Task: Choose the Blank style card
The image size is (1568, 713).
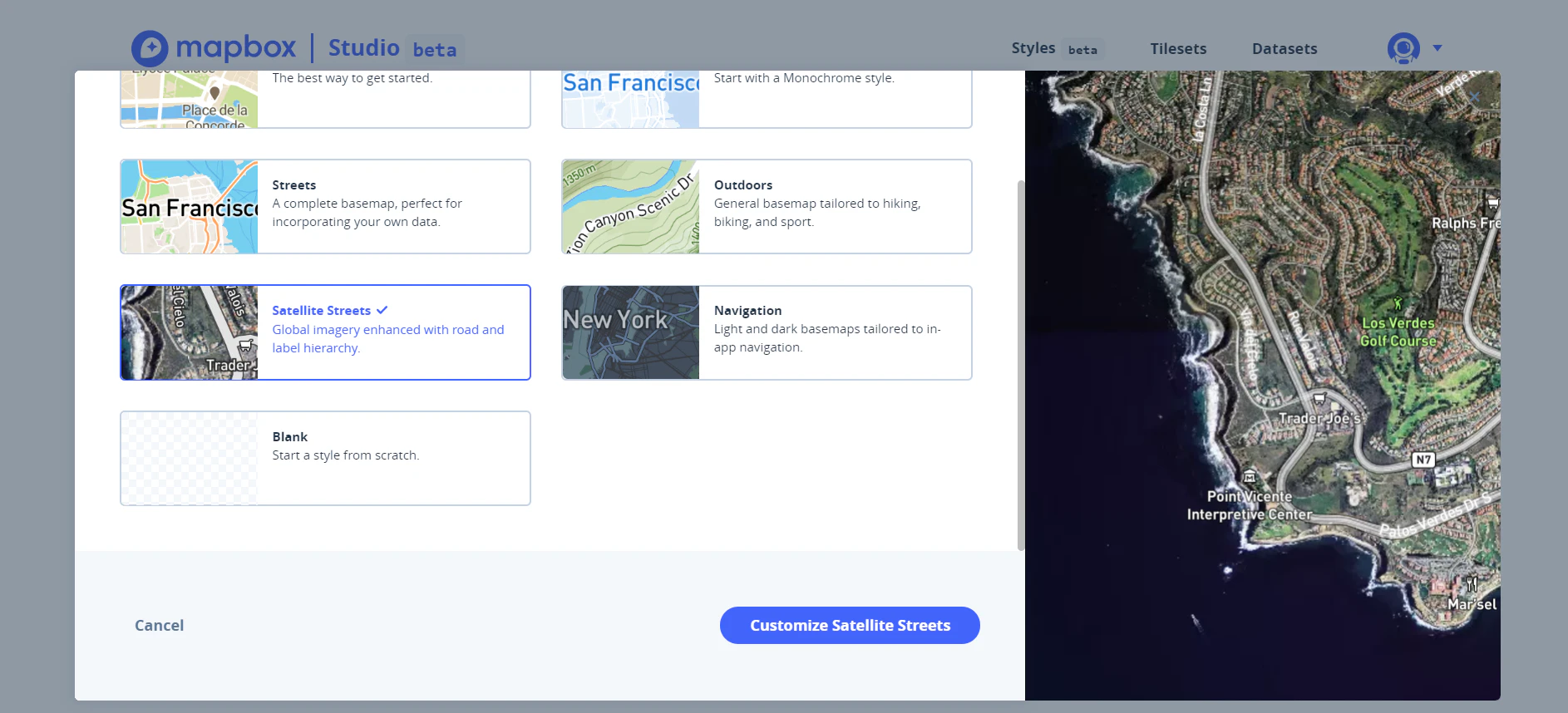Action: [325, 459]
